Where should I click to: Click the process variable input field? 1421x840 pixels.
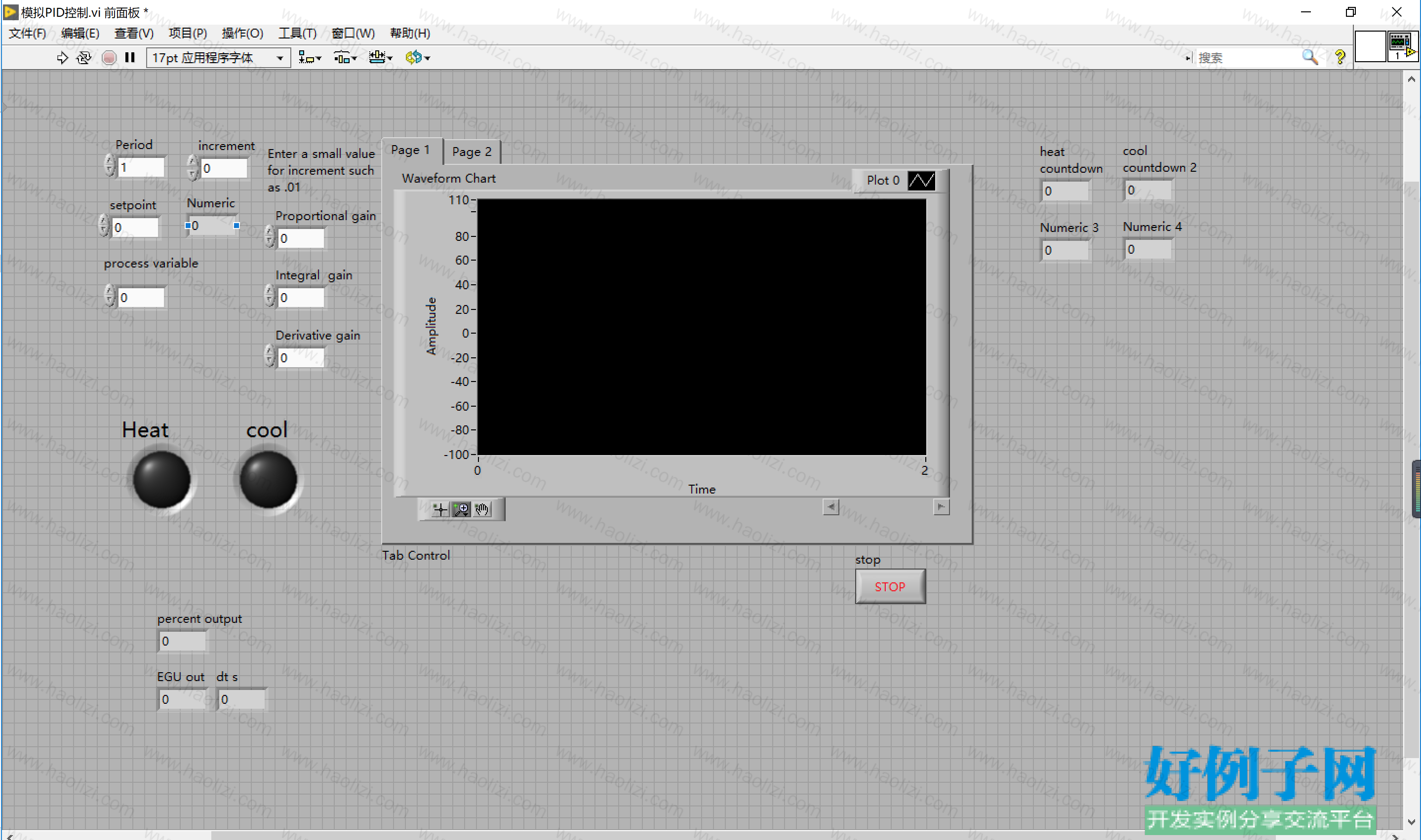click(x=141, y=298)
